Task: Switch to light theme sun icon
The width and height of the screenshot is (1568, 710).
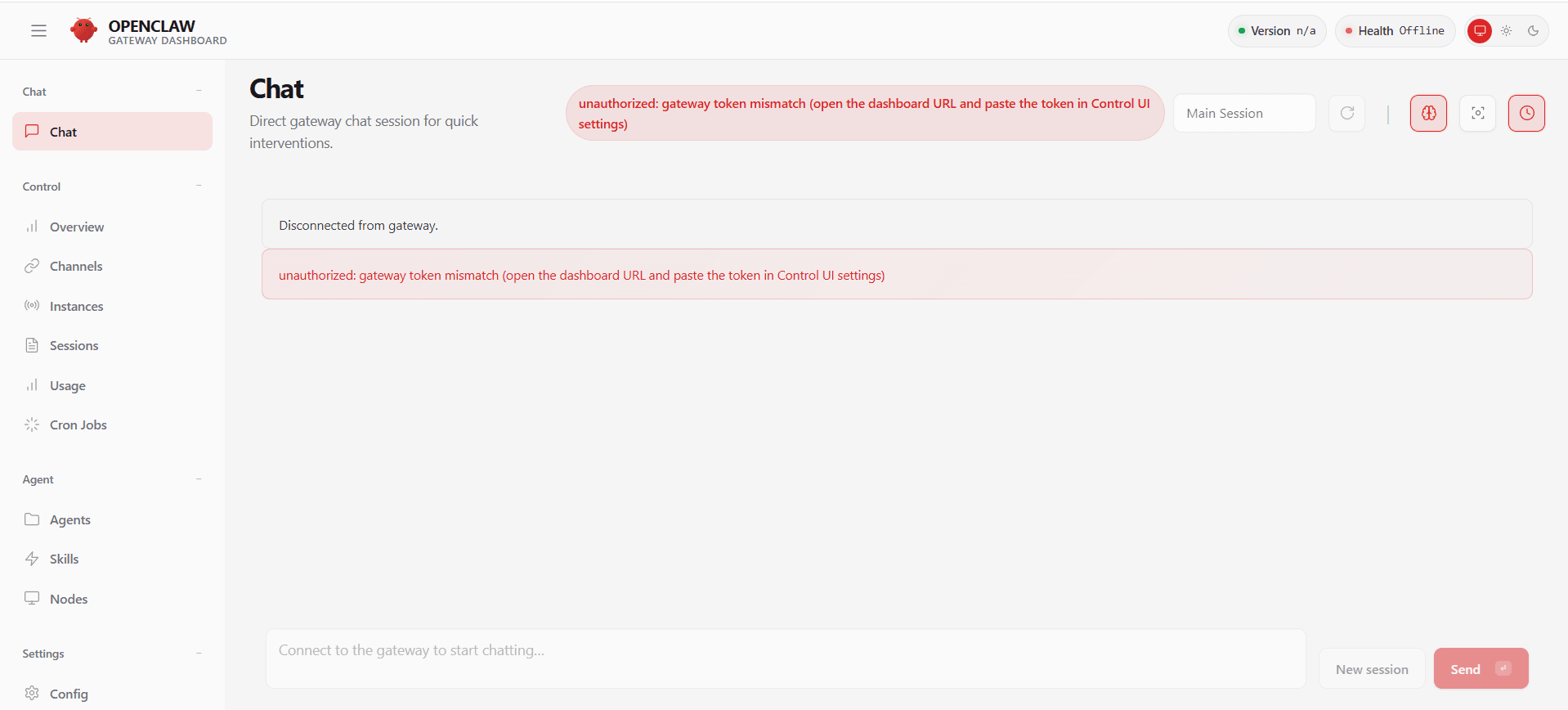Action: pos(1507,31)
